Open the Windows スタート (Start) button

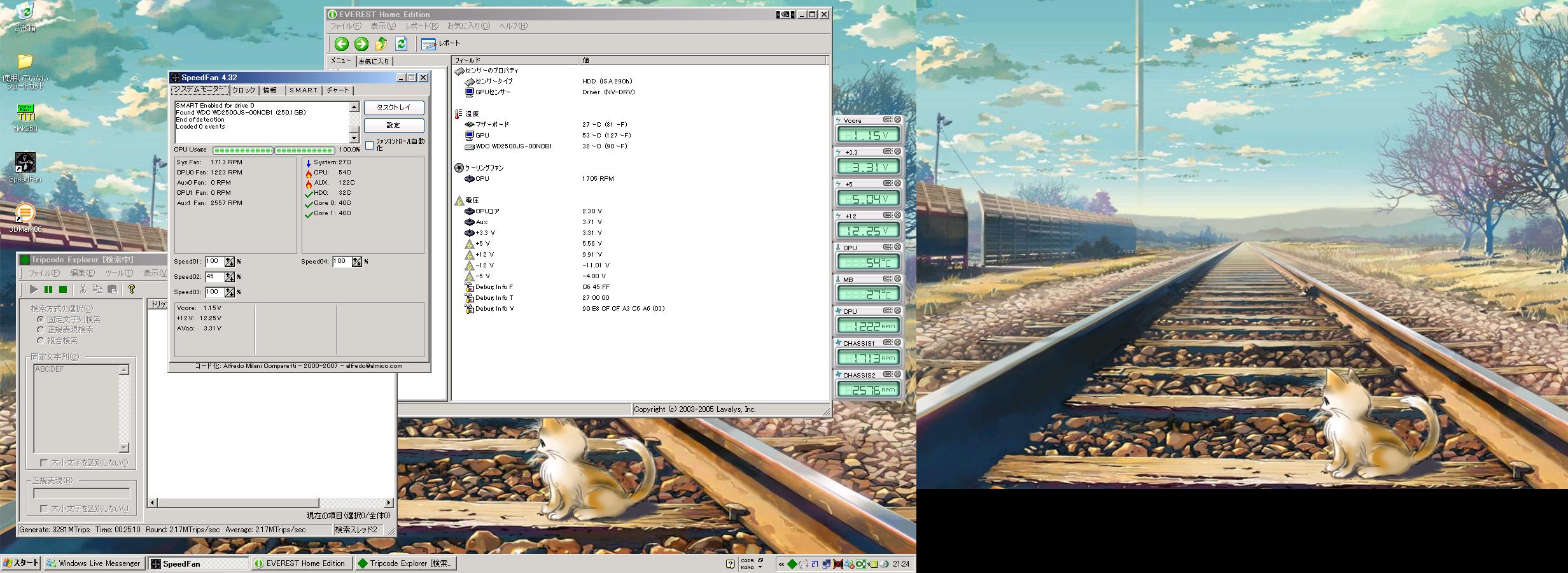(x=21, y=563)
